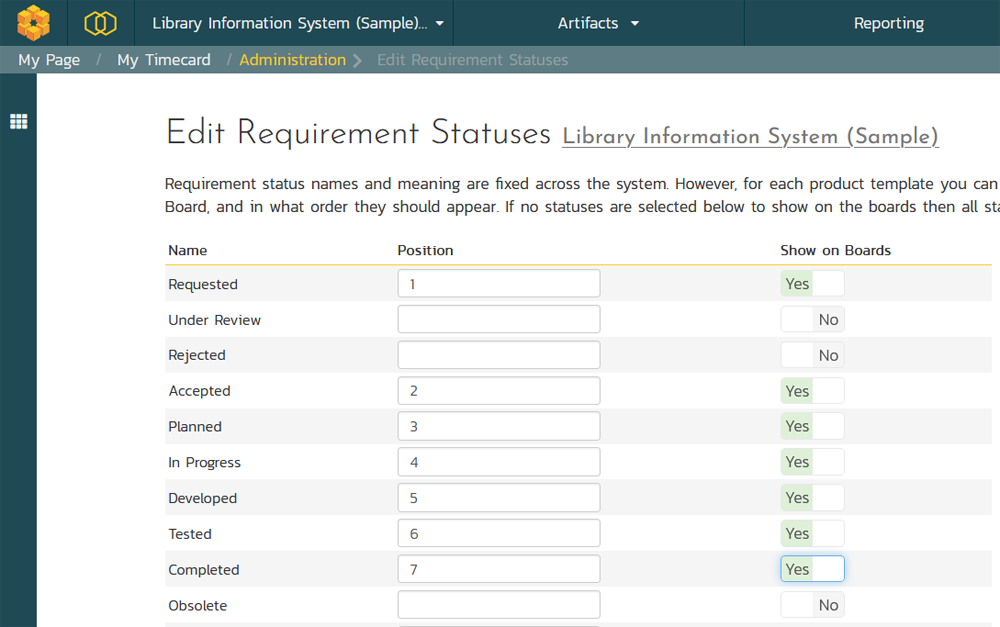1000x627 pixels.
Task: Toggle Show on Boards for Requested
Action: pyautogui.click(x=812, y=284)
